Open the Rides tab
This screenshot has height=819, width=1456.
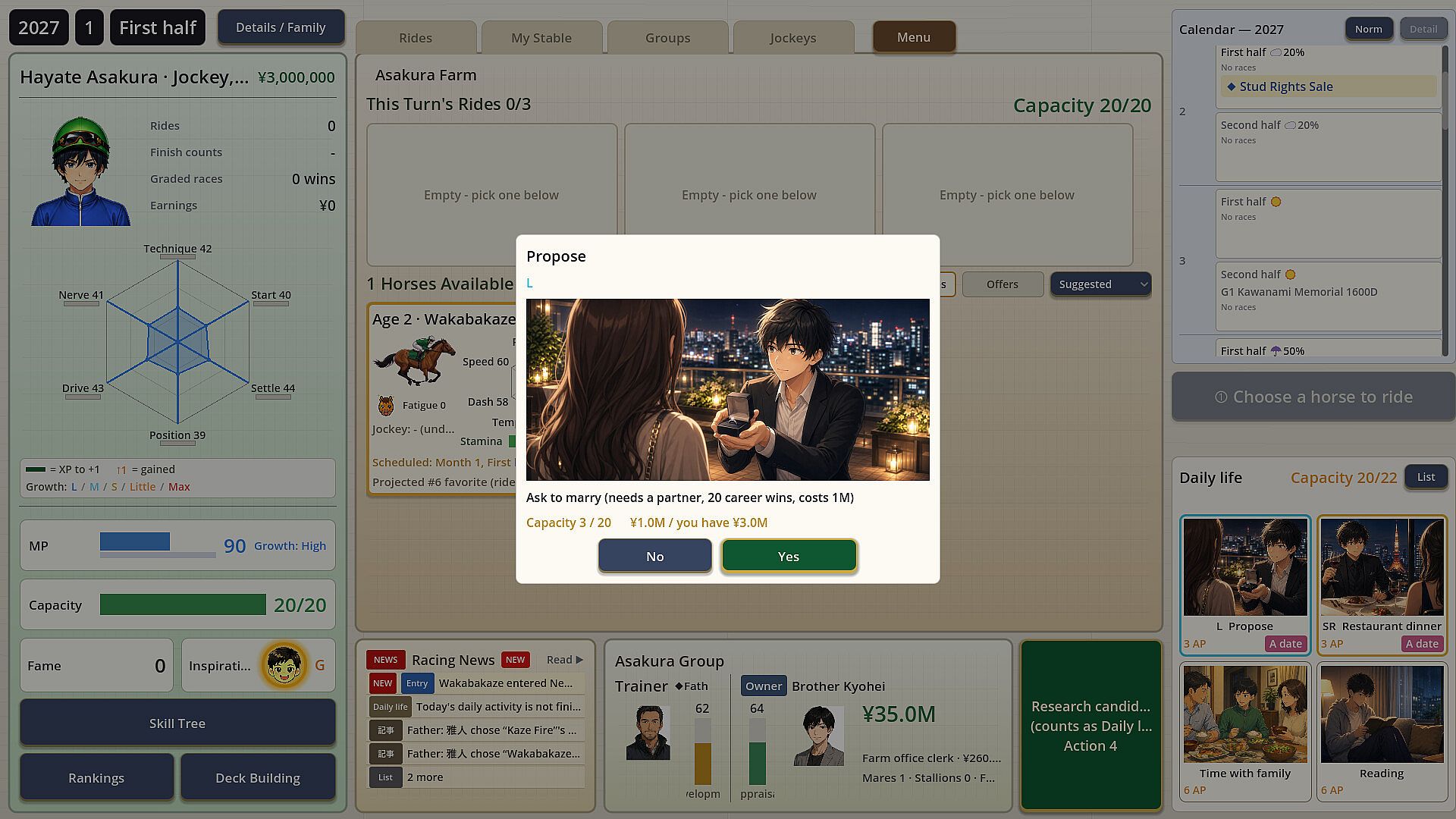(x=416, y=38)
